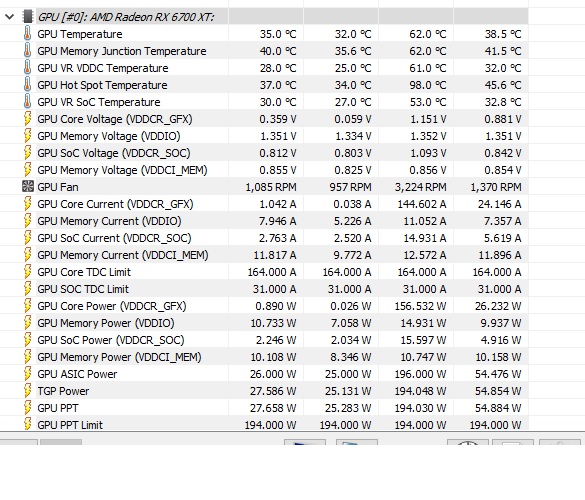Image resolution: width=585 pixels, height=500 pixels.
Task: Click the 3,224 RPM fan maximum value
Action: 421,187
